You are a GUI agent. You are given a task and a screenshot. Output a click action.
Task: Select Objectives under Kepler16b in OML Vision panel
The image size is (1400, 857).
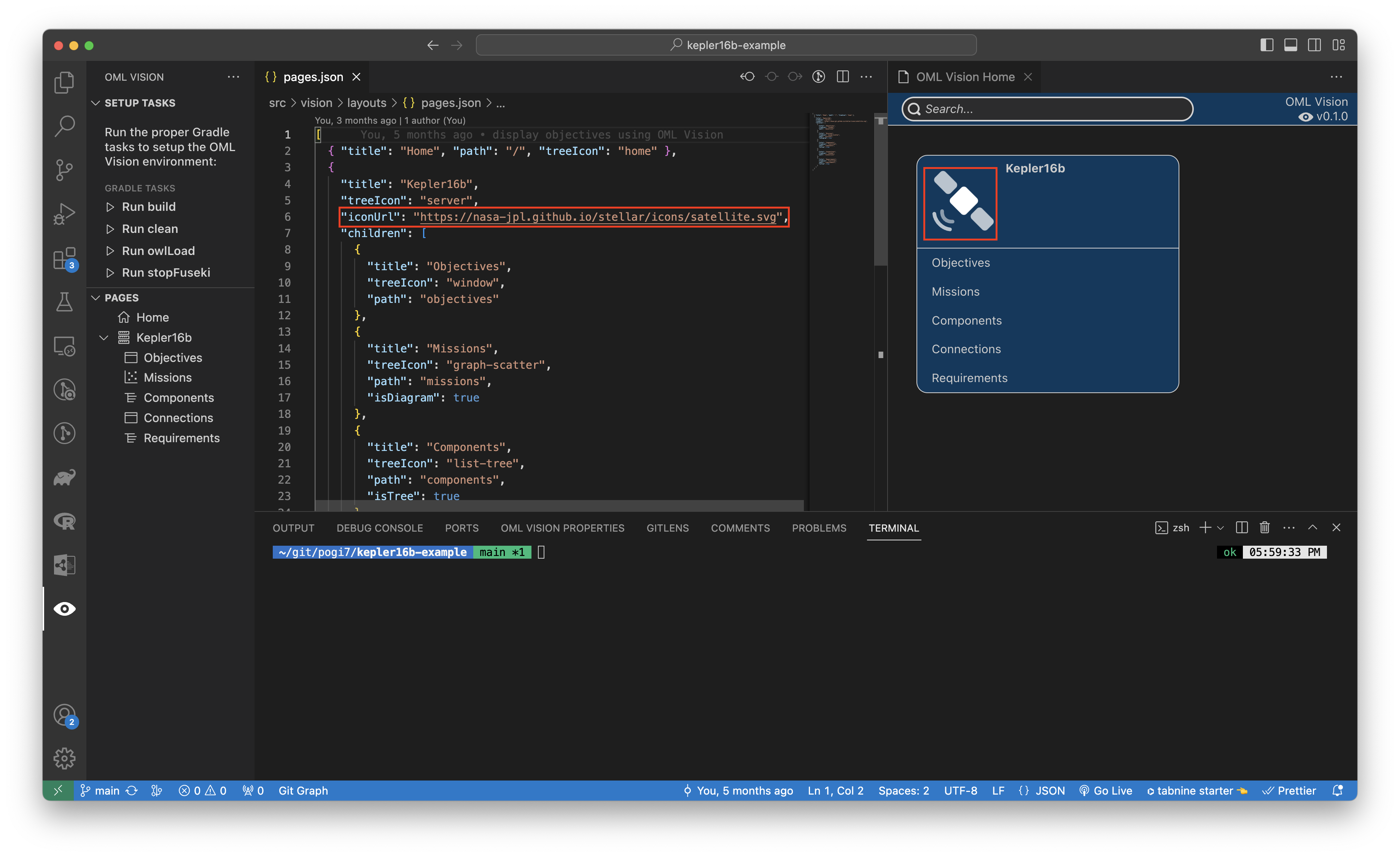960,262
